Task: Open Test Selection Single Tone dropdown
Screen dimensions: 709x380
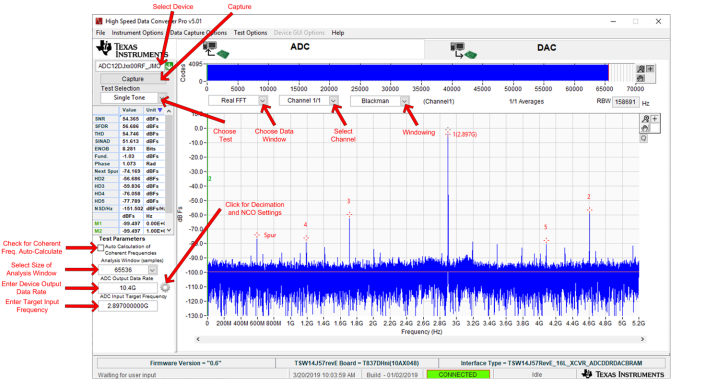Action: (x=162, y=98)
